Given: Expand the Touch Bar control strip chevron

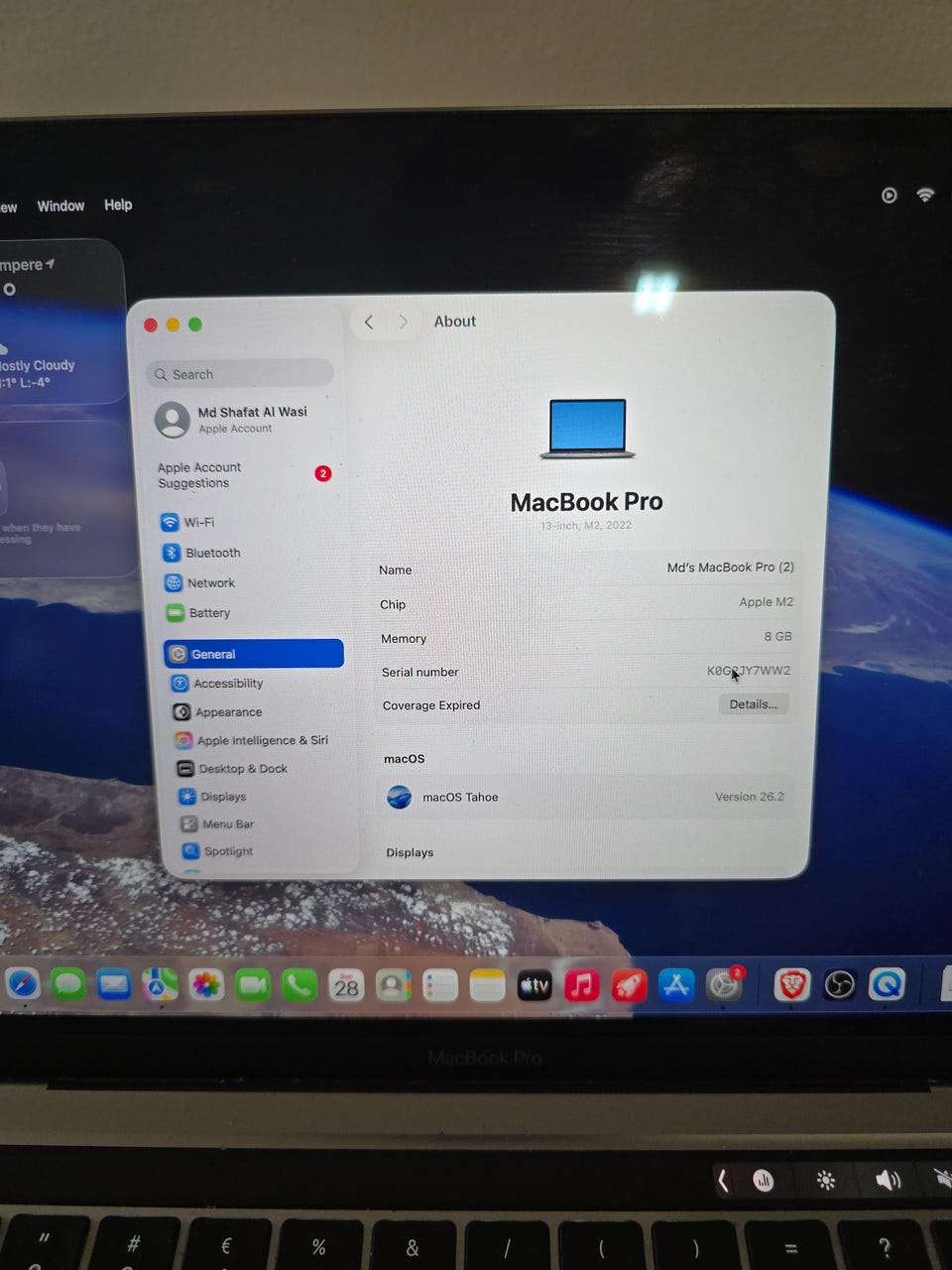Looking at the screenshot, I should click(723, 1180).
